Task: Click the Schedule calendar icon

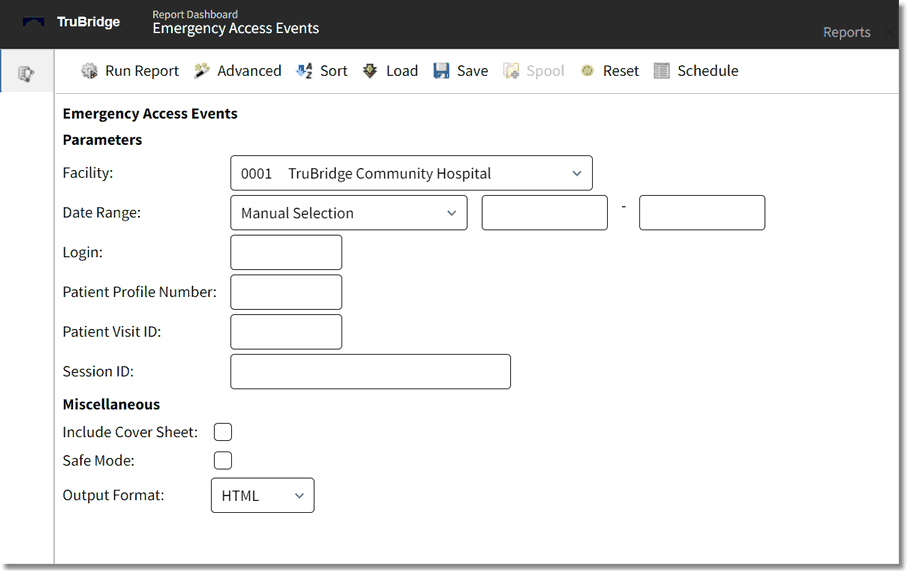Action: pos(661,71)
